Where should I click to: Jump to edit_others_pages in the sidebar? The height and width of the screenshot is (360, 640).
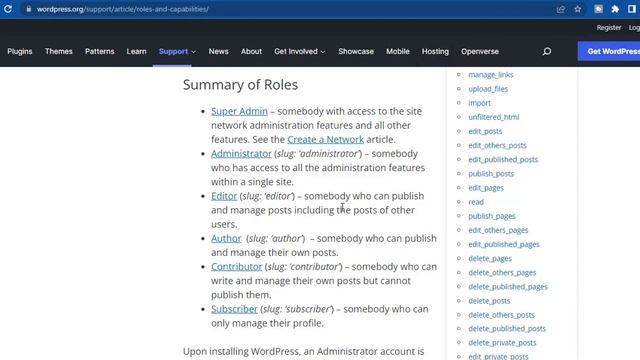pyautogui.click(x=498, y=230)
